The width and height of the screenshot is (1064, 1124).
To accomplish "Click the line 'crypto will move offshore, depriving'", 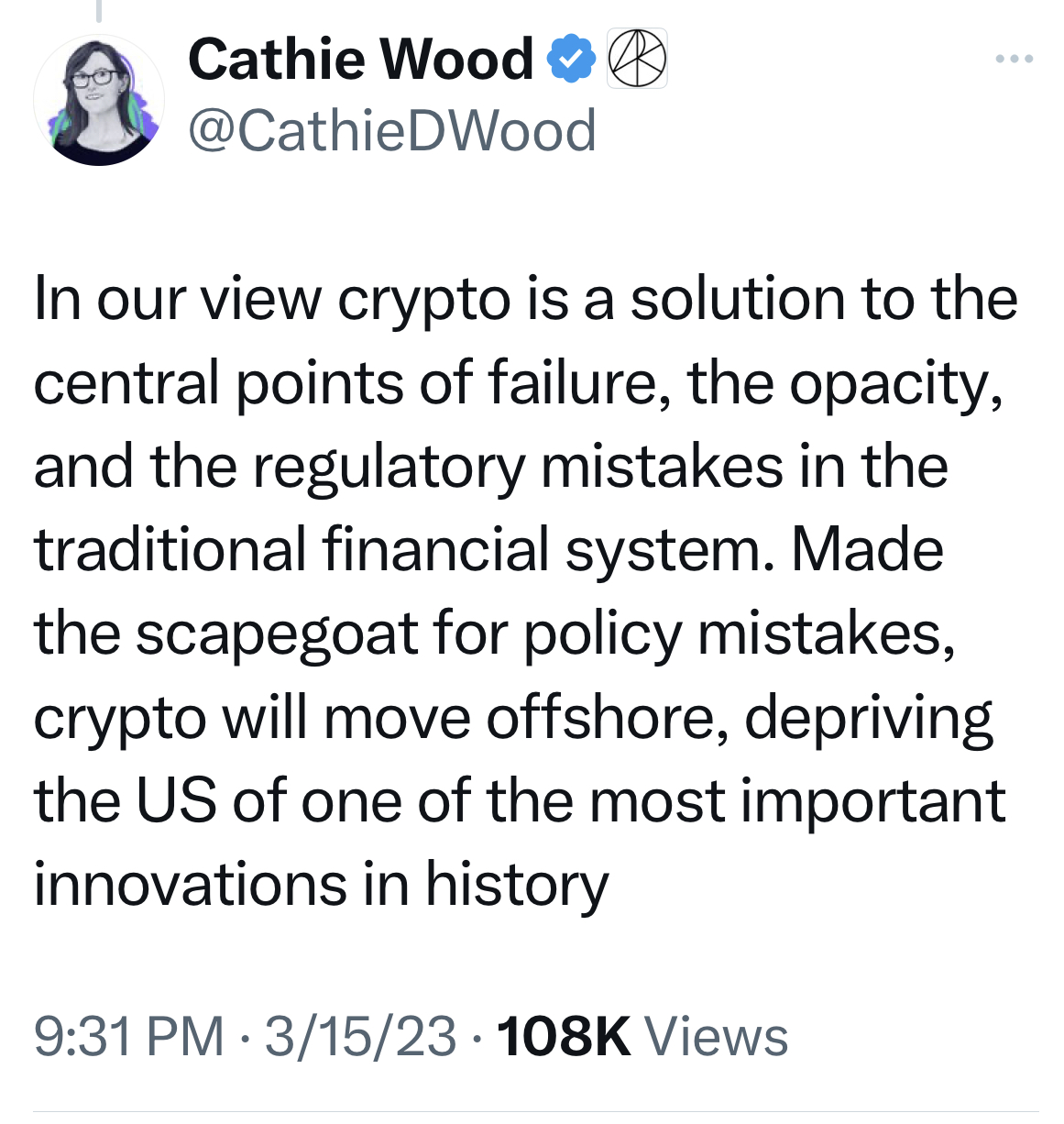I will (513, 717).
